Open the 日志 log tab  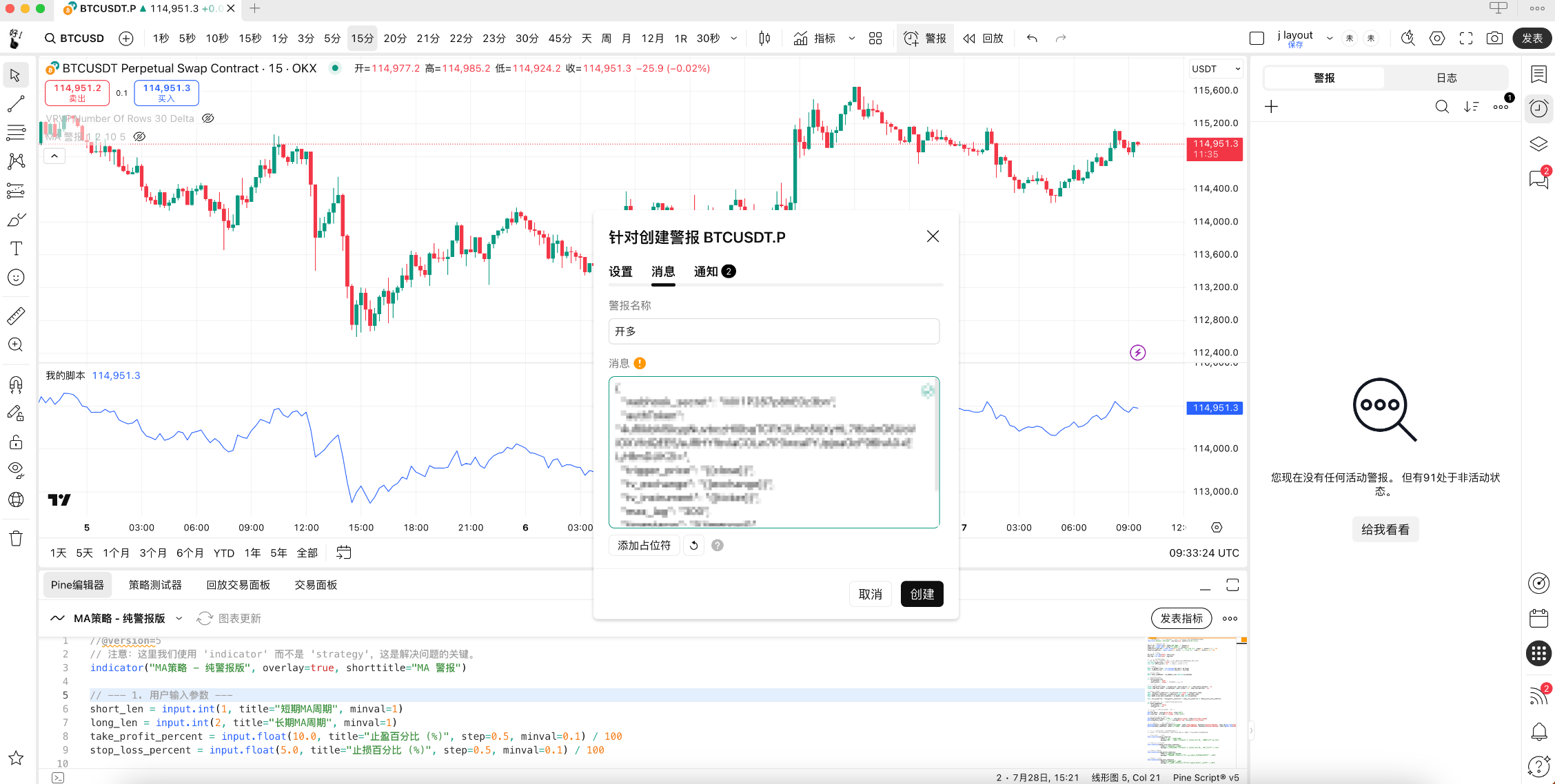[x=1446, y=78]
